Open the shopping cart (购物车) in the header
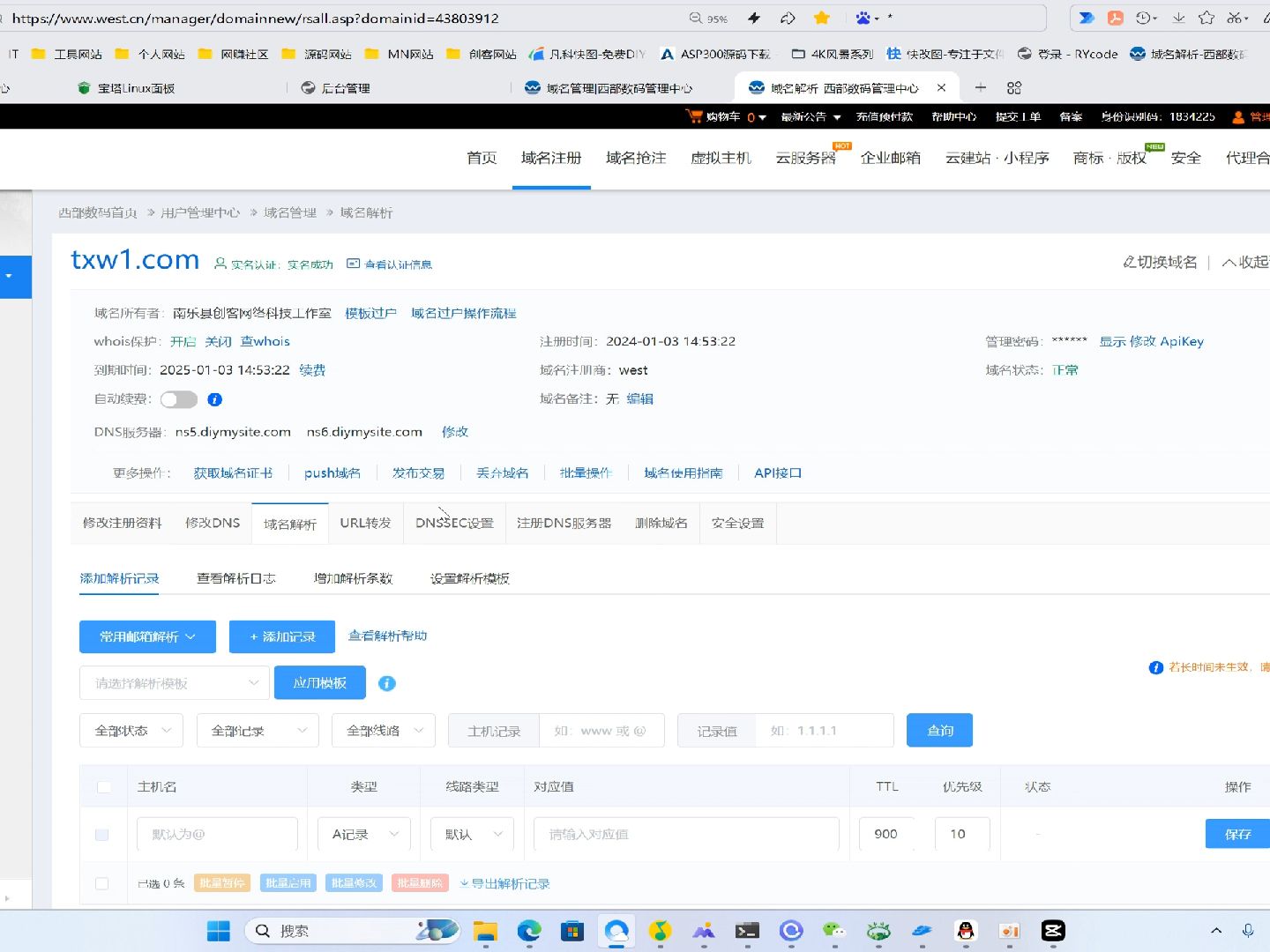This screenshot has width=1270, height=952. [723, 115]
